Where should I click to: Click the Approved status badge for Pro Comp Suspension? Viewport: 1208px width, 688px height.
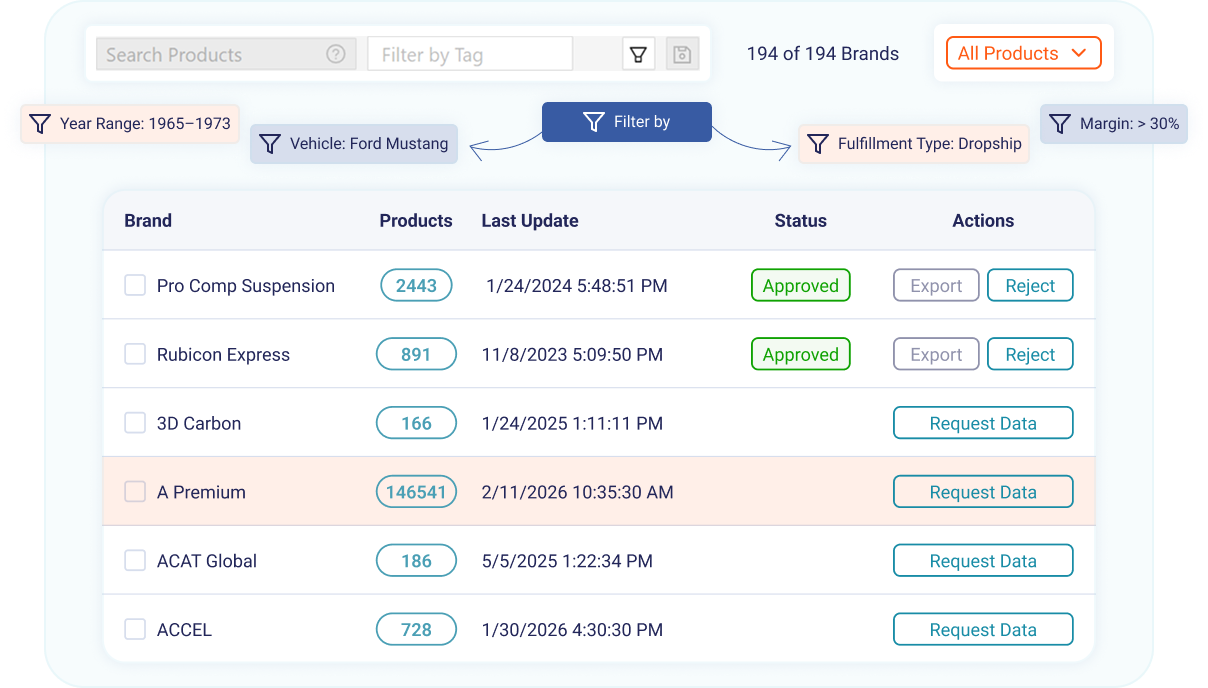[x=800, y=285]
